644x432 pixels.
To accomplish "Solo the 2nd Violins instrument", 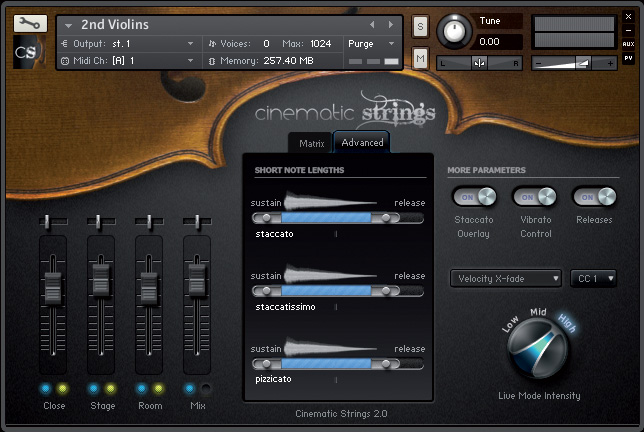I will 420,27.
